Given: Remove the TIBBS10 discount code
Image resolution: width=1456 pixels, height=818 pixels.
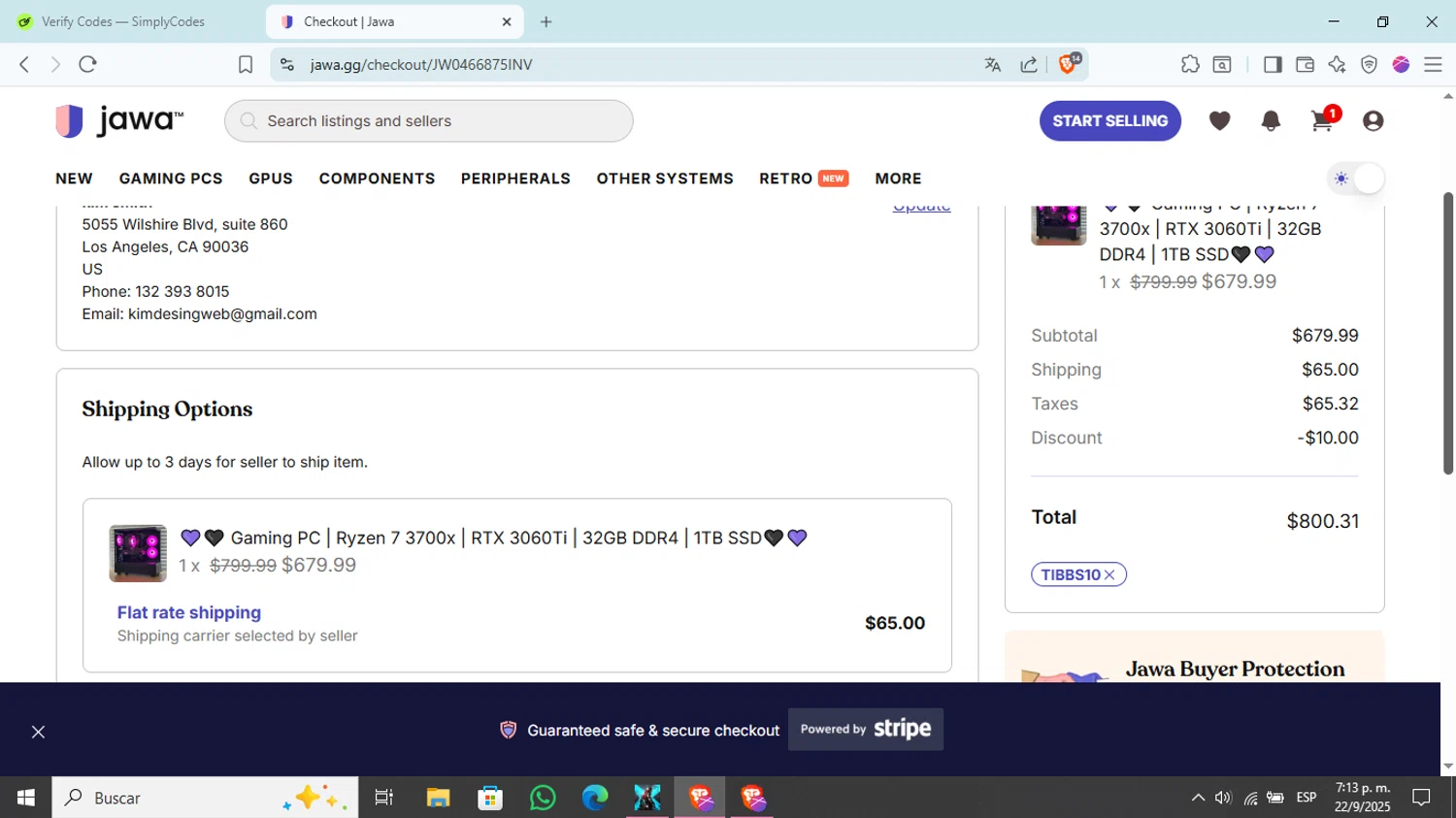Looking at the screenshot, I should pyautogui.click(x=1109, y=574).
